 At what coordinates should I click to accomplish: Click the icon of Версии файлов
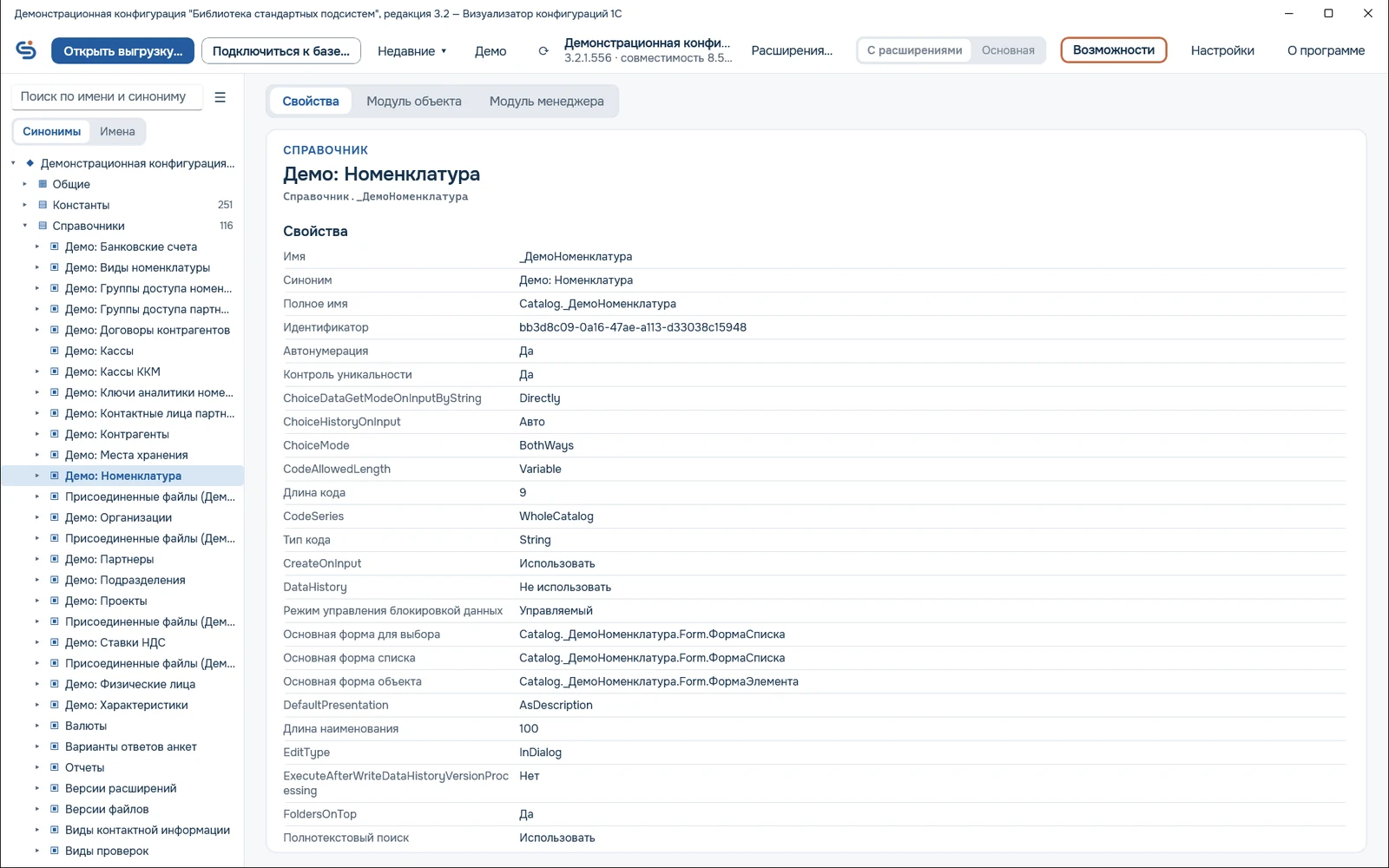[55, 809]
